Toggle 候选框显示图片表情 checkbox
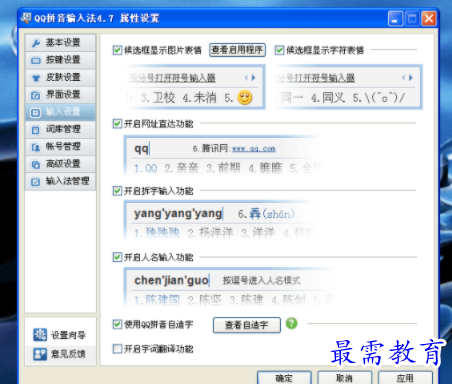452x384 pixels. tap(117, 50)
